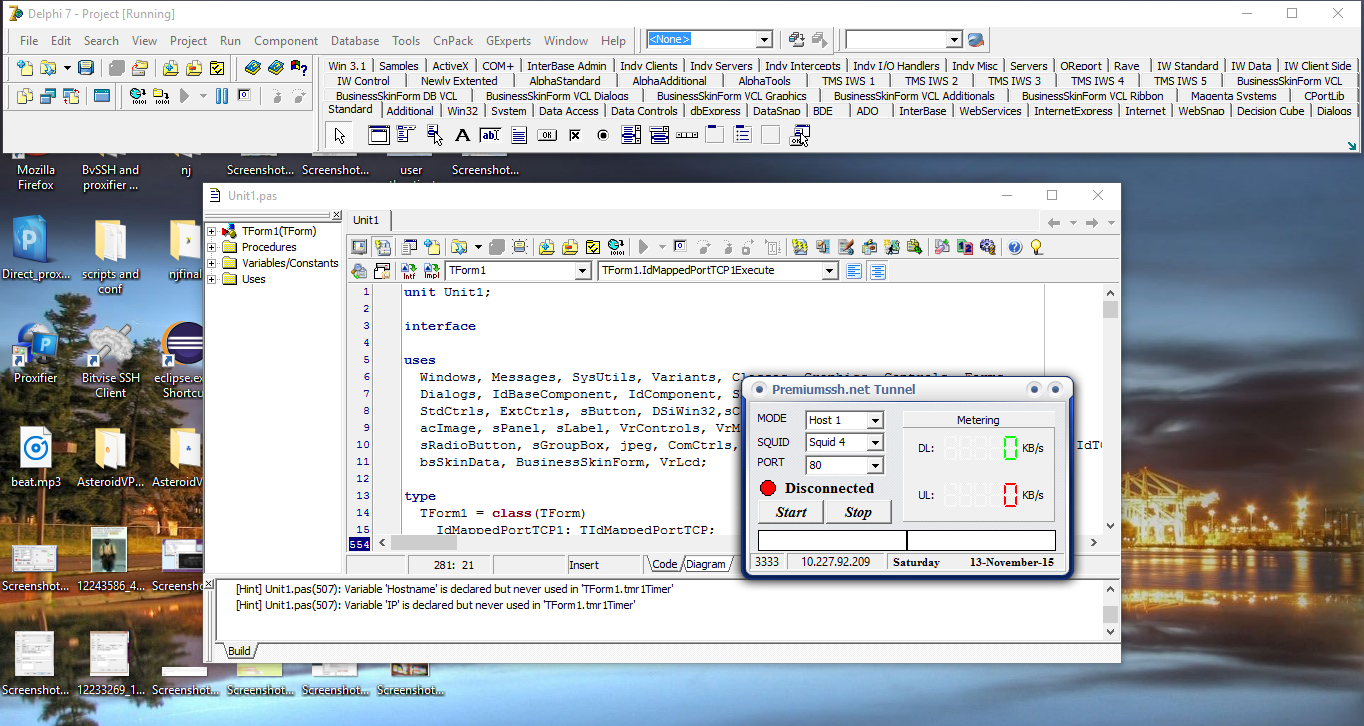Click the code editor vertical scrollbar
The height and width of the screenshot is (726, 1364).
1110,408
